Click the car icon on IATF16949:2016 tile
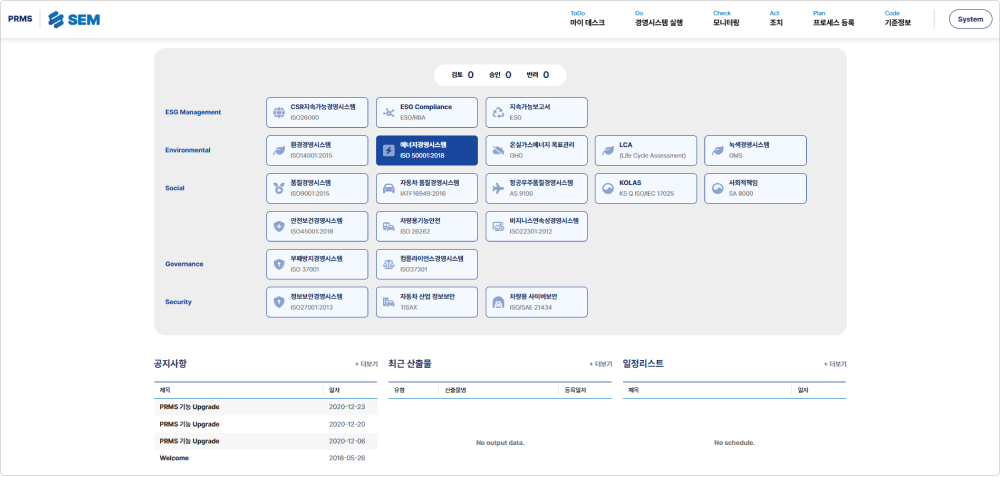The width and height of the screenshot is (1000, 477). pos(388,189)
